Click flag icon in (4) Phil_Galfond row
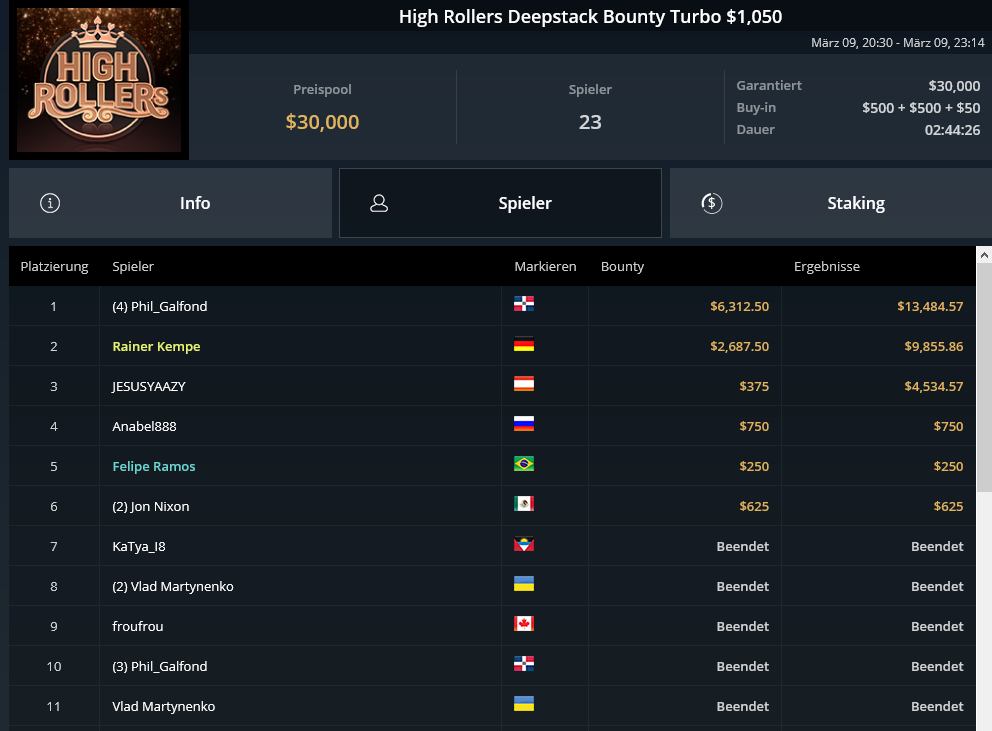The height and width of the screenshot is (731, 992). (524, 304)
